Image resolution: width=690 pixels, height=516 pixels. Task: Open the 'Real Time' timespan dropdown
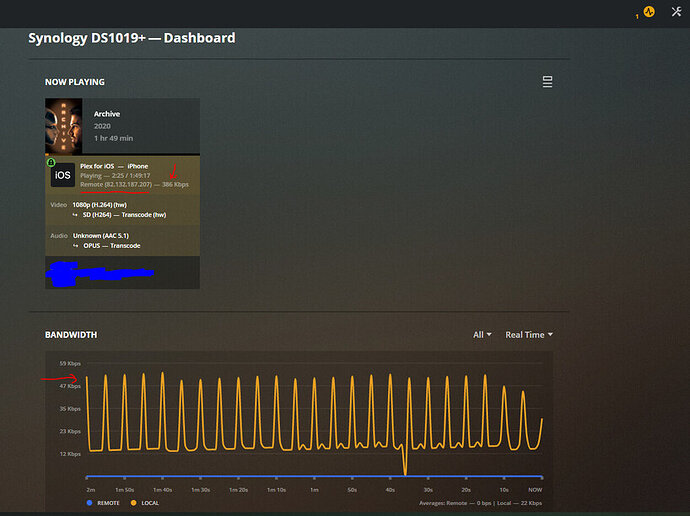pos(529,335)
